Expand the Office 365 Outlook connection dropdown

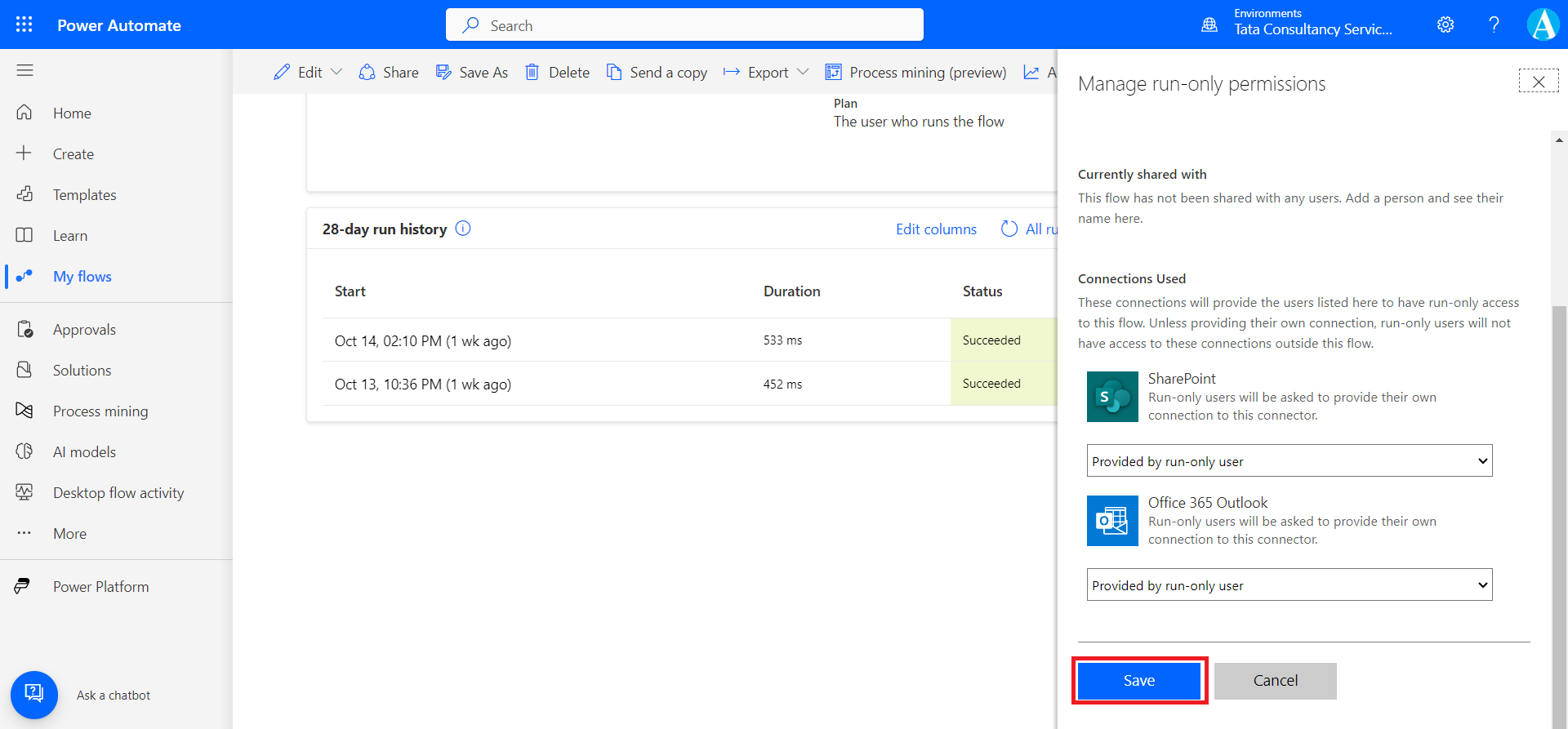[x=1289, y=585]
